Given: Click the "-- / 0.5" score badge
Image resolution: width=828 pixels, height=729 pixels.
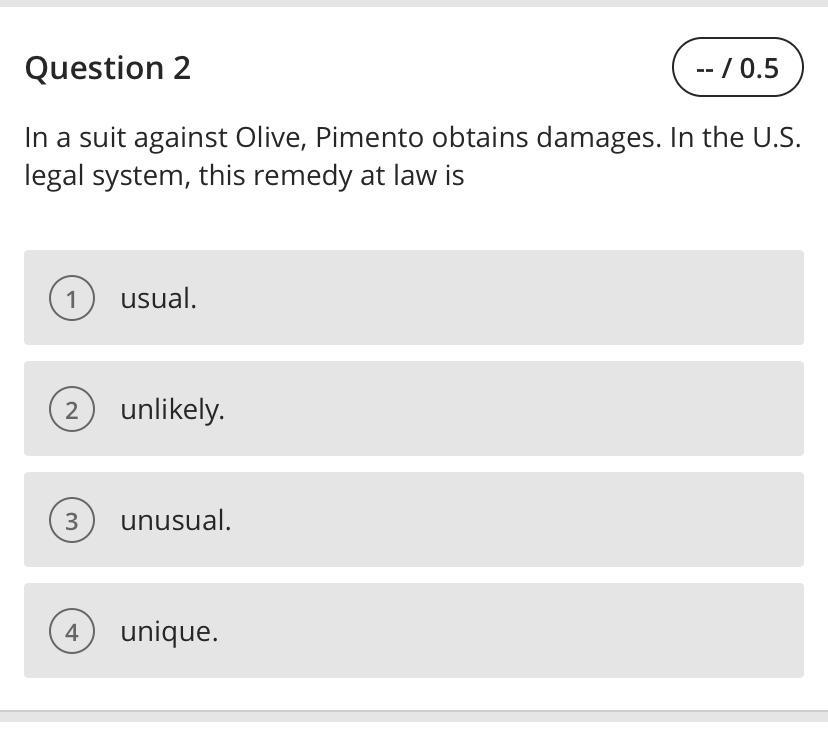Looking at the screenshot, I should click(x=737, y=68).
